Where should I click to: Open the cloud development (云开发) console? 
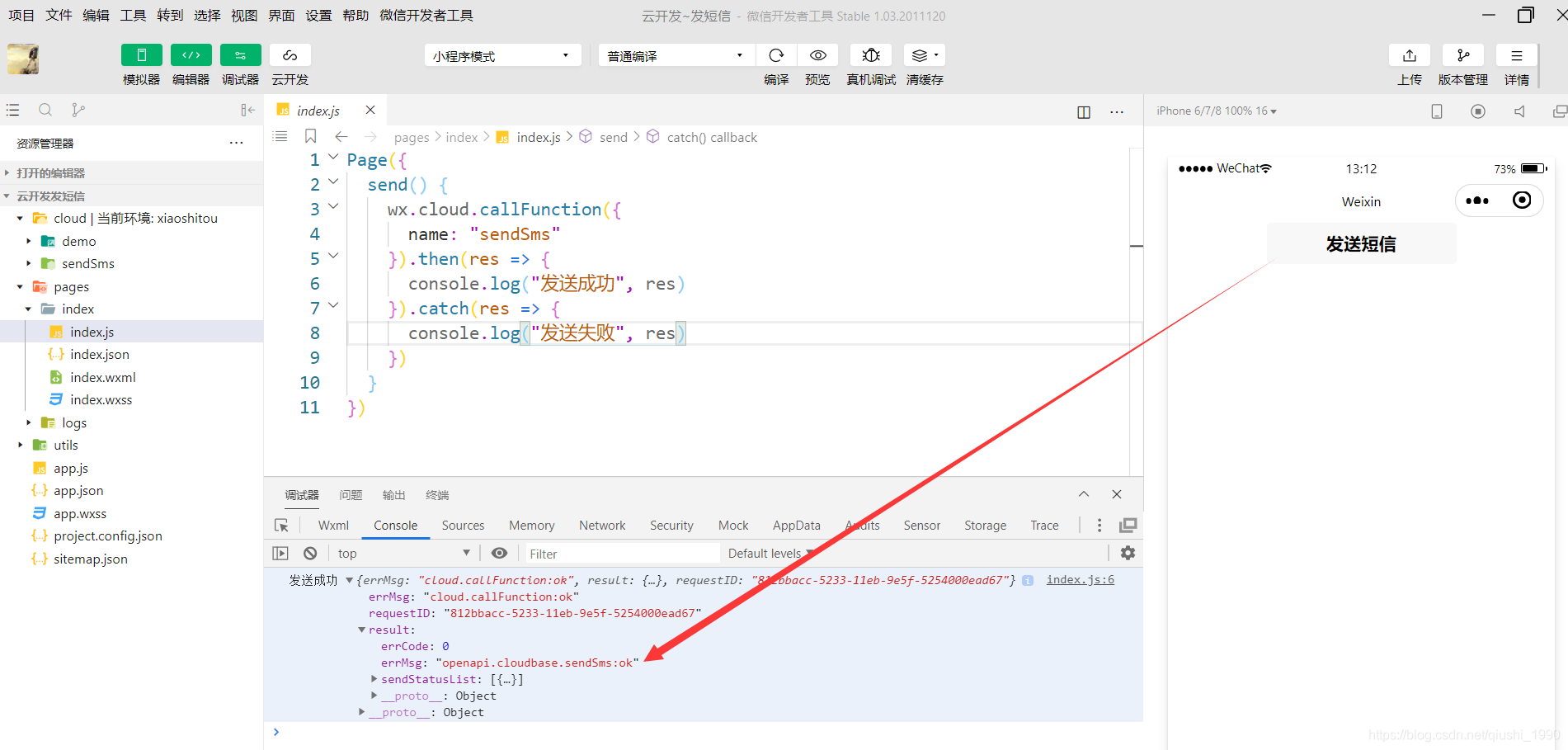coord(290,55)
